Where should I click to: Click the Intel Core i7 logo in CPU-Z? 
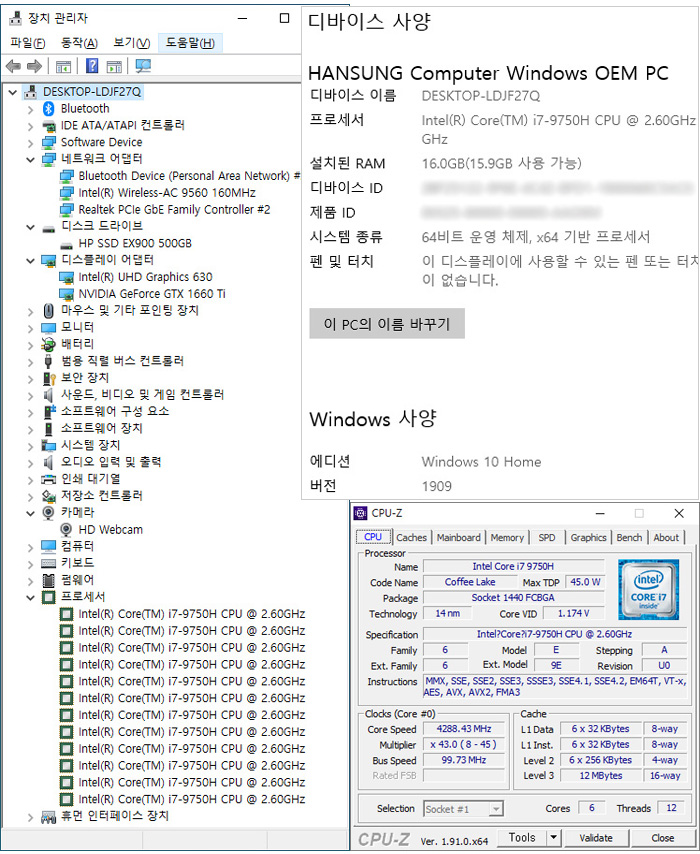pos(648,589)
